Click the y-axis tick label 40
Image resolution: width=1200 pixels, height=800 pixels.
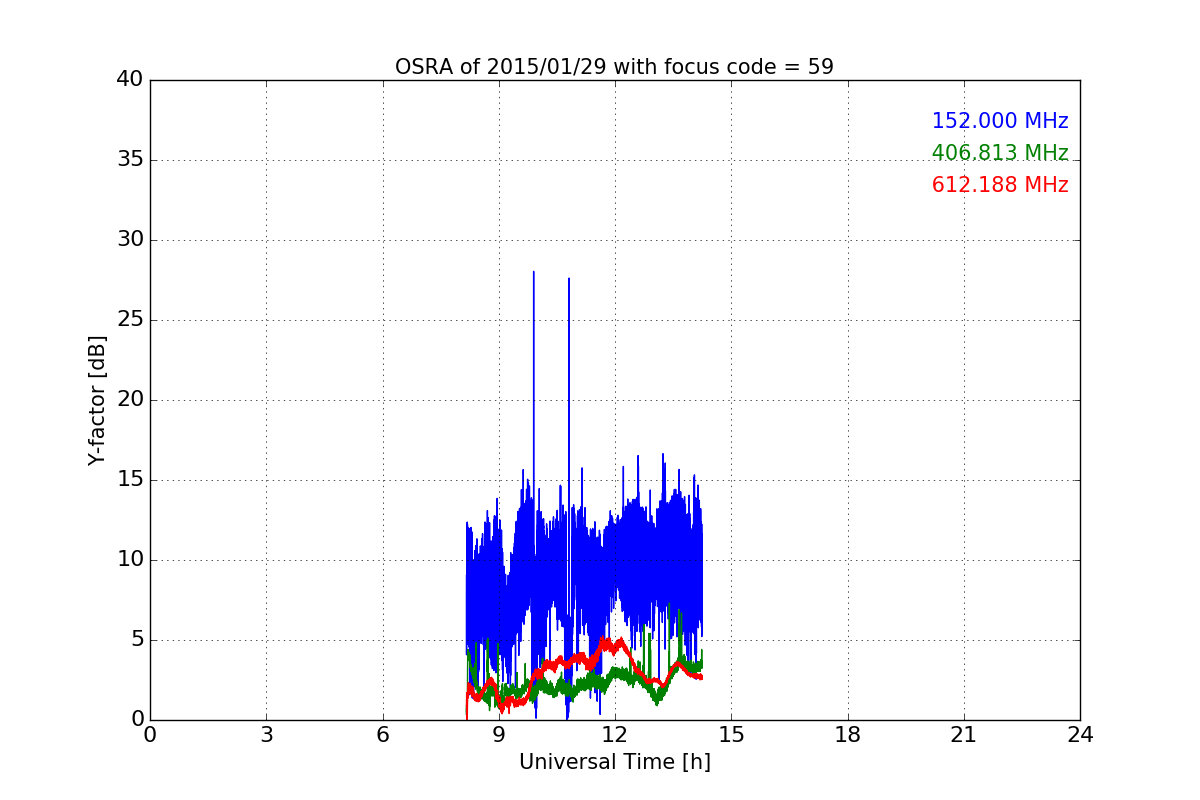(x=129, y=80)
